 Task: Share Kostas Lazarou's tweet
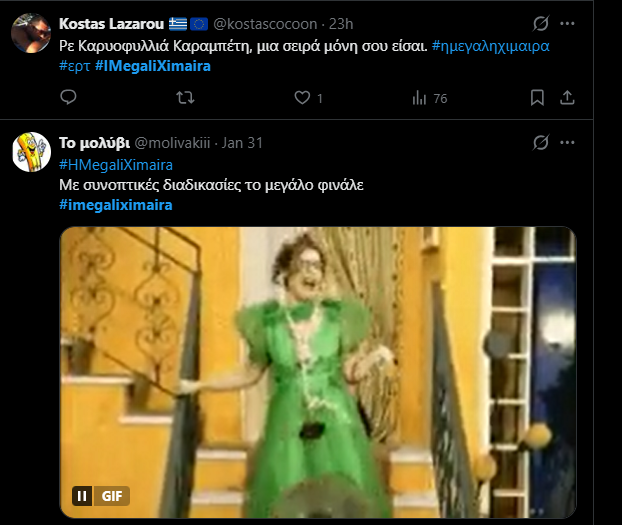(x=567, y=98)
